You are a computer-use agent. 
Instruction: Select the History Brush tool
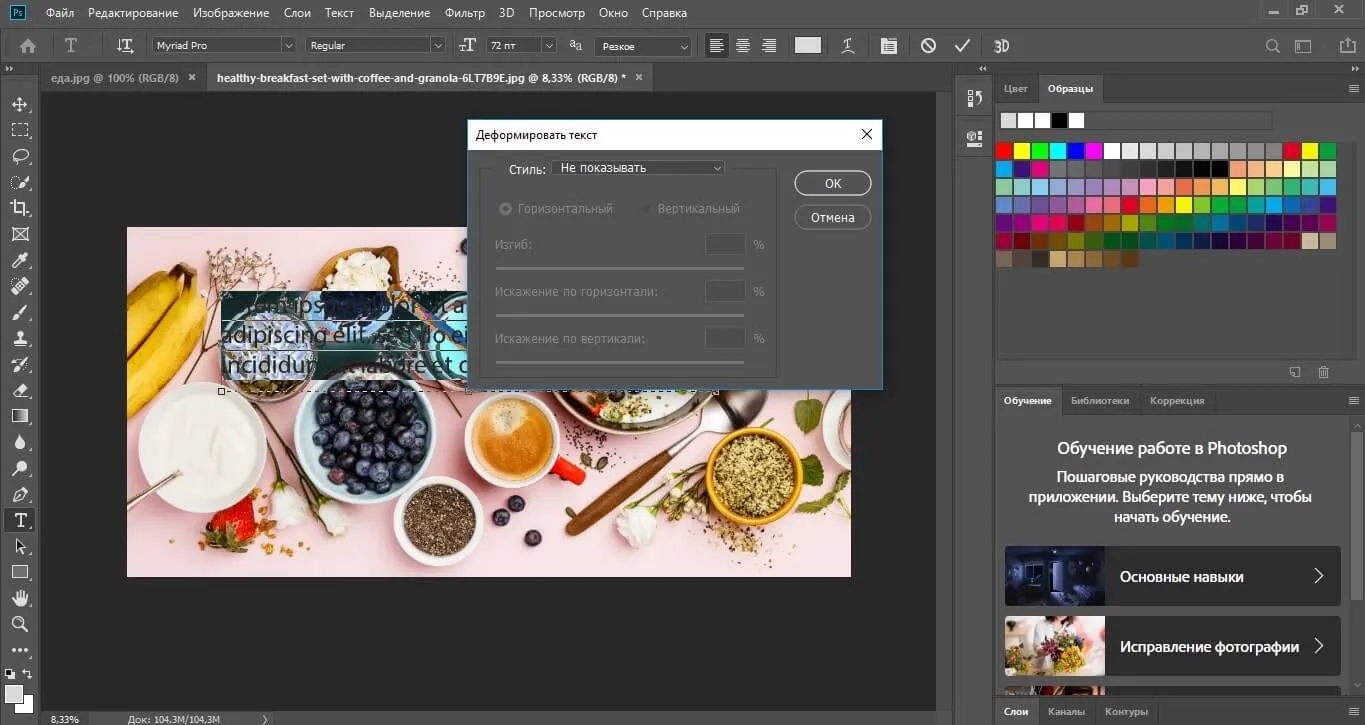pos(20,364)
